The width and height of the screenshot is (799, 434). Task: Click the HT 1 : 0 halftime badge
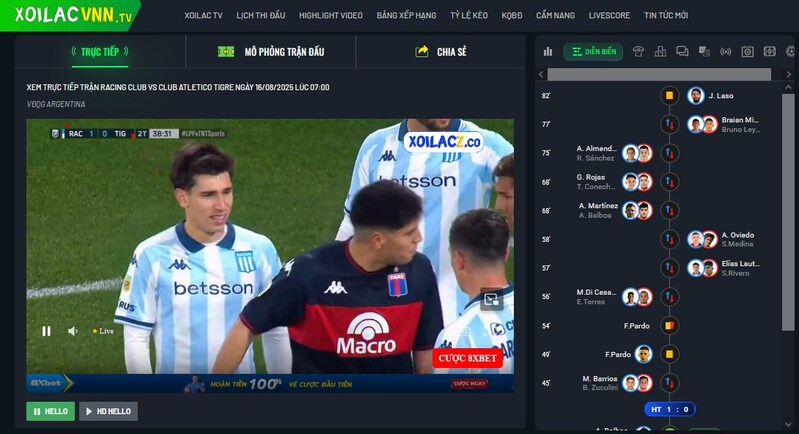(670, 410)
